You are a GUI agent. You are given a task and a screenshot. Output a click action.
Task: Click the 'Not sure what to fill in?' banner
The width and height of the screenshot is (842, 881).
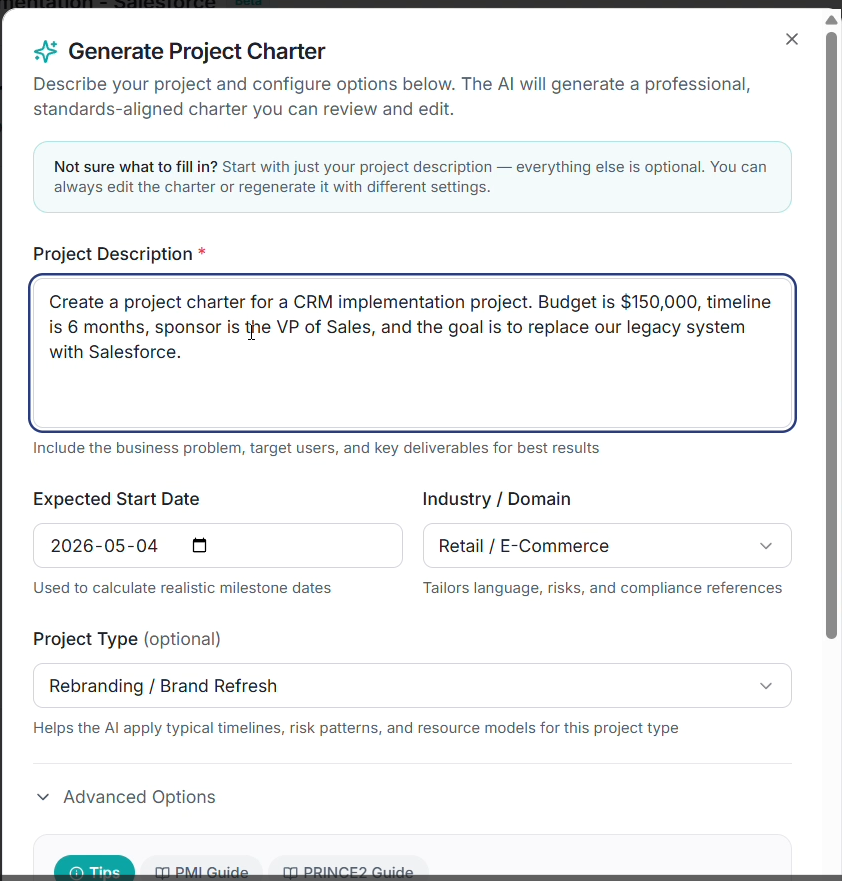point(412,178)
